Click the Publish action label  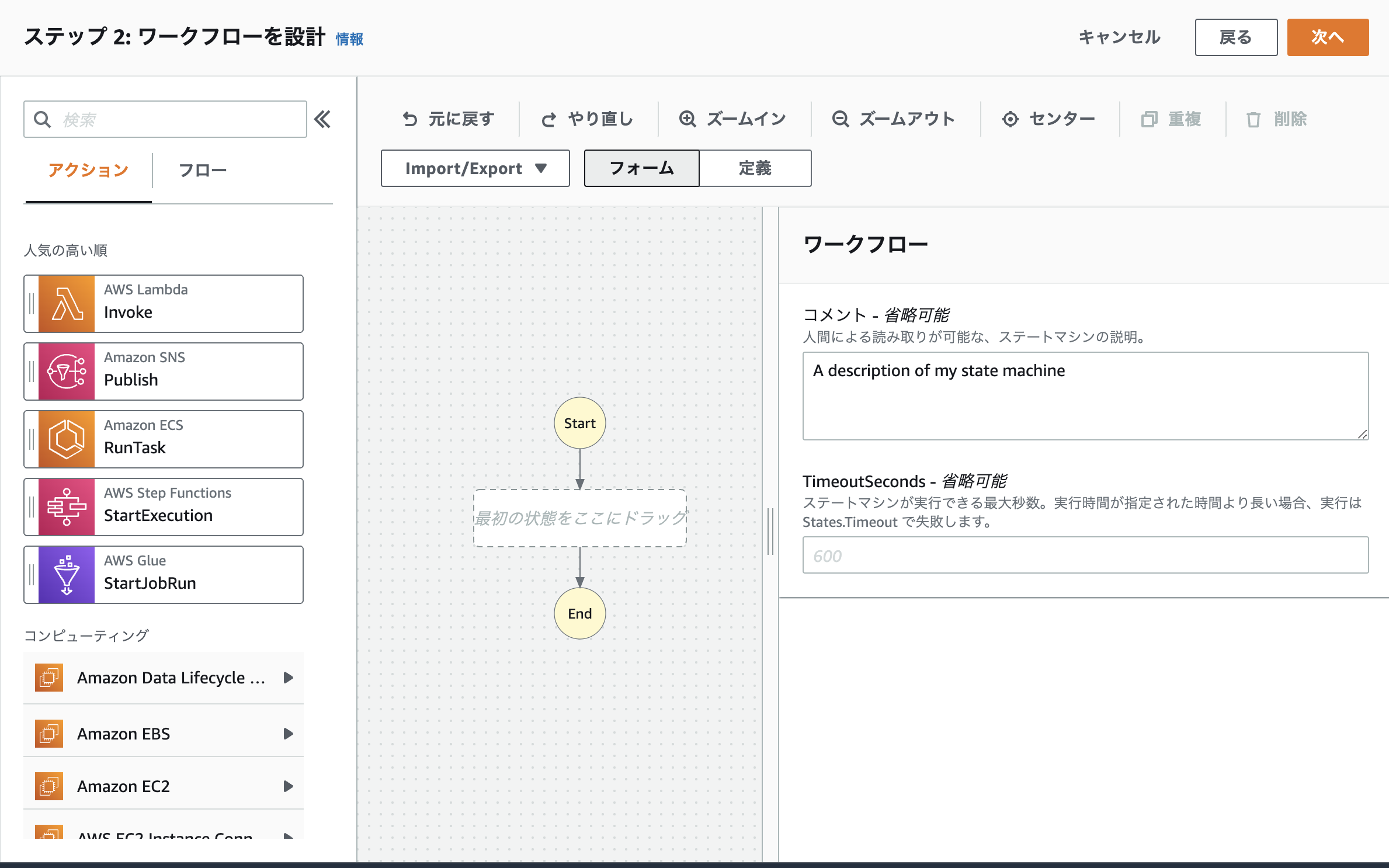pyautogui.click(x=131, y=380)
